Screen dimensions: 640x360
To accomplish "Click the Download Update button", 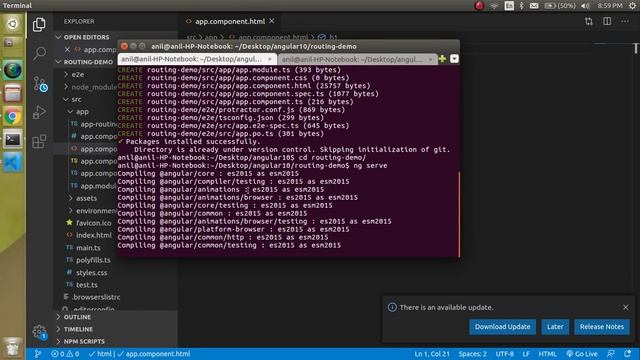I will pyautogui.click(x=502, y=327).
